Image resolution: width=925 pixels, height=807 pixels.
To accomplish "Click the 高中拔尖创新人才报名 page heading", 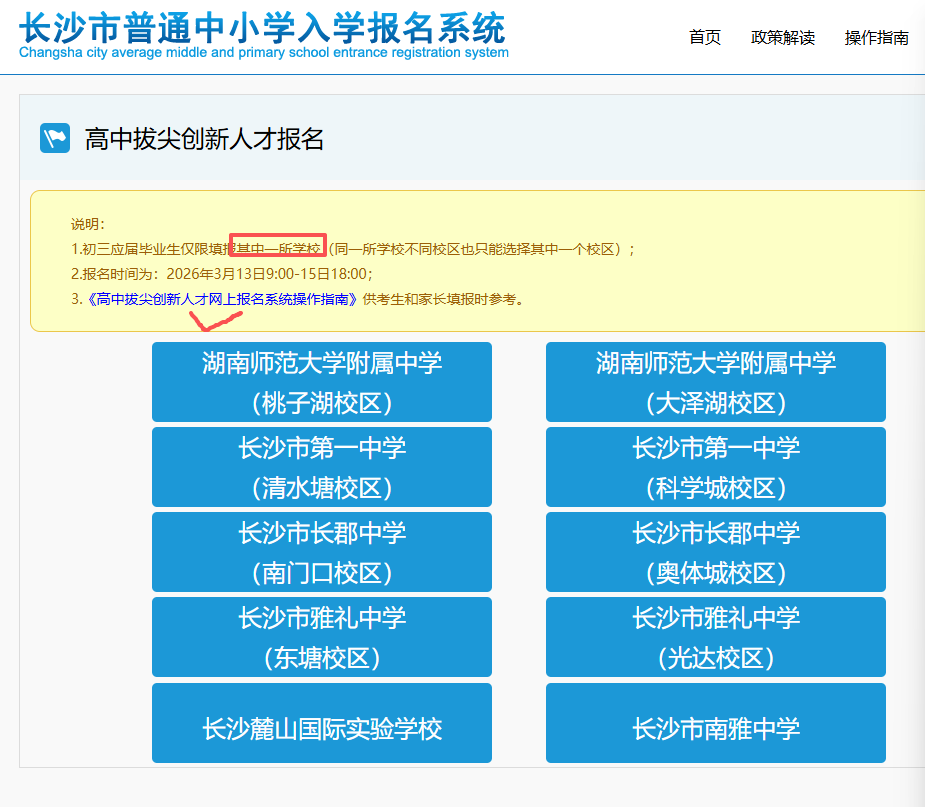I will (204, 139).
